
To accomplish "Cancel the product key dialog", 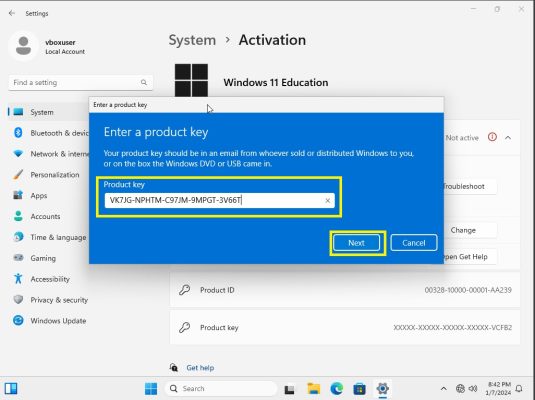I will (414, 243).
